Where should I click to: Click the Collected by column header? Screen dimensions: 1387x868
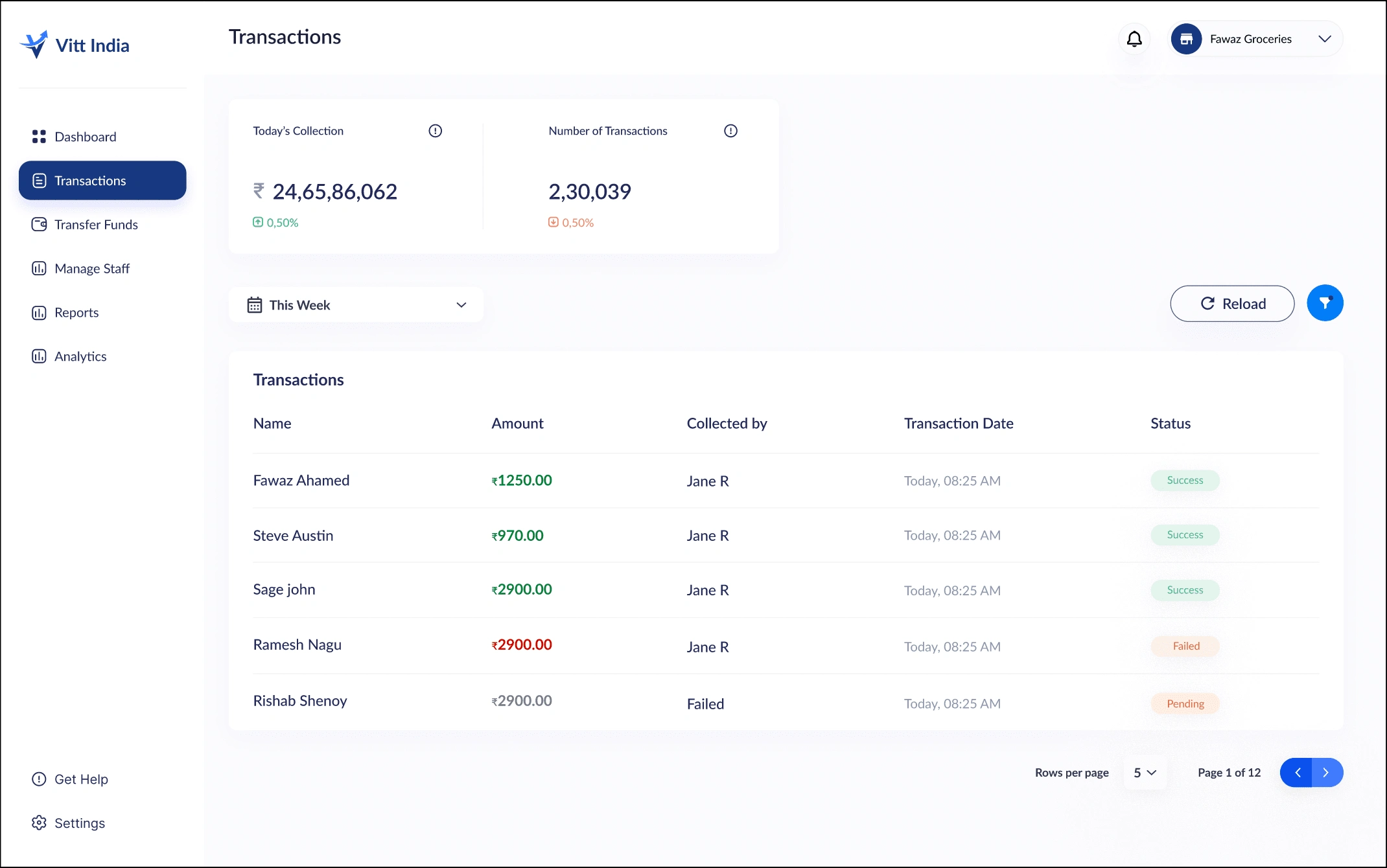[727, 424]
